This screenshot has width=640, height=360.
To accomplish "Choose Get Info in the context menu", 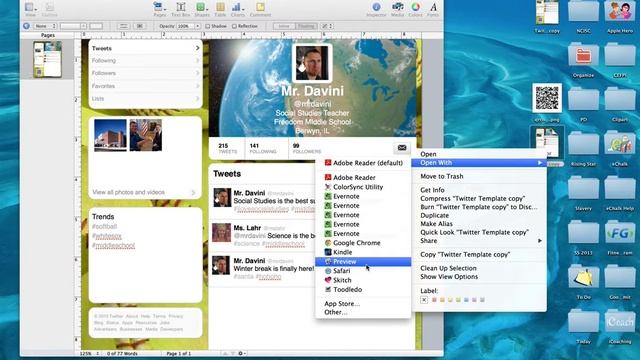I will tap(432, 190).
